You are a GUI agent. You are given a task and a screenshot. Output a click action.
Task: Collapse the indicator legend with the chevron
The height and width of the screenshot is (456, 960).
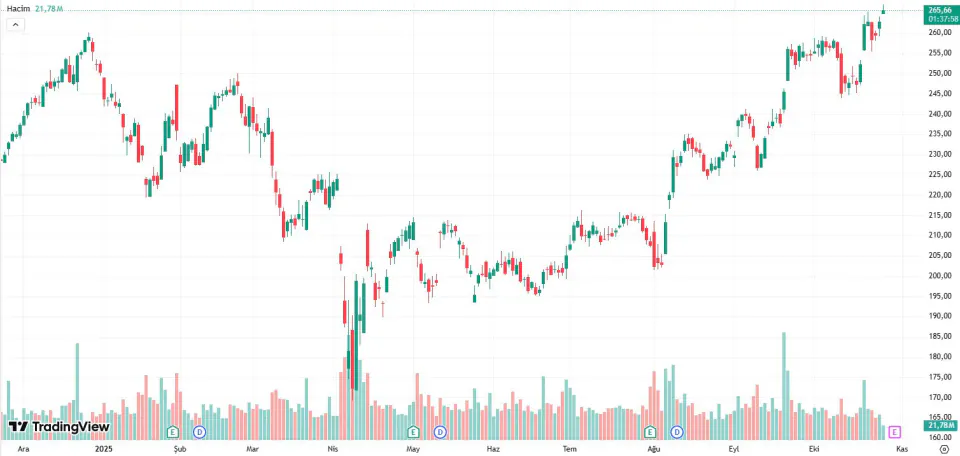point(15,24)
